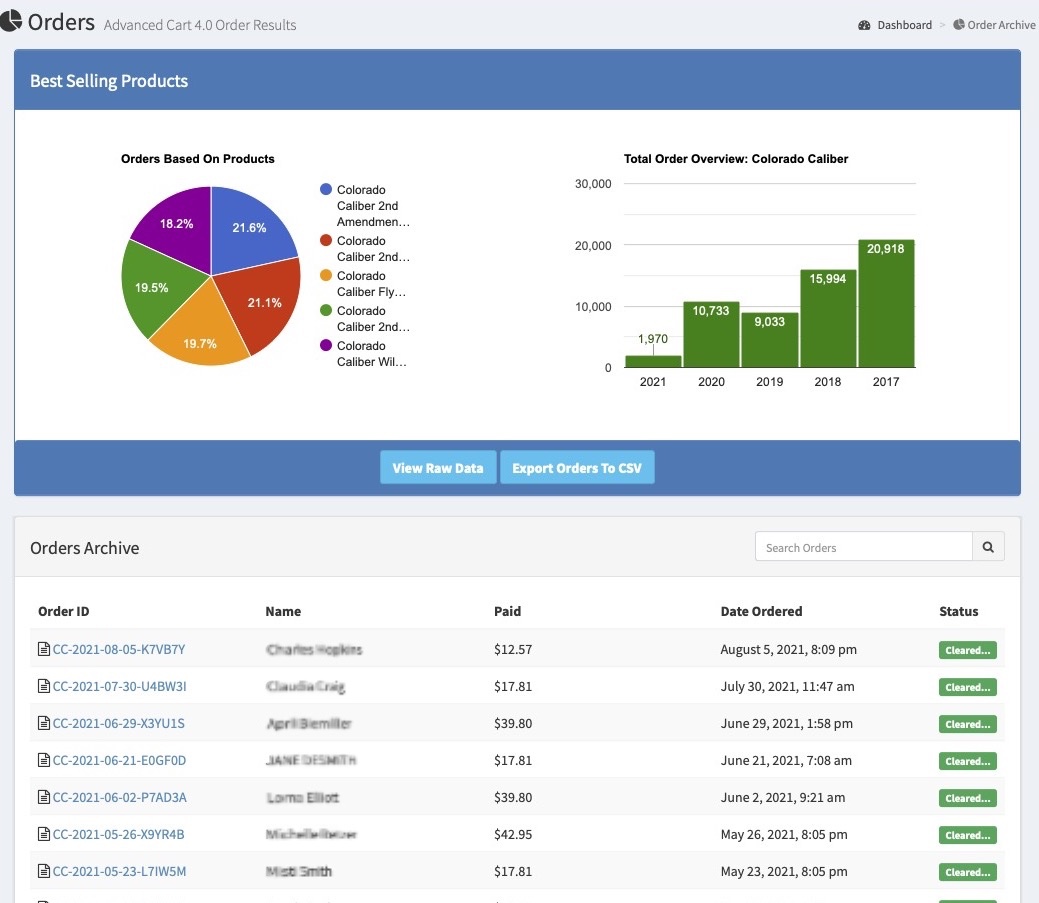
Task: Focus the Search Orders input field
Action: click(864, 547)
